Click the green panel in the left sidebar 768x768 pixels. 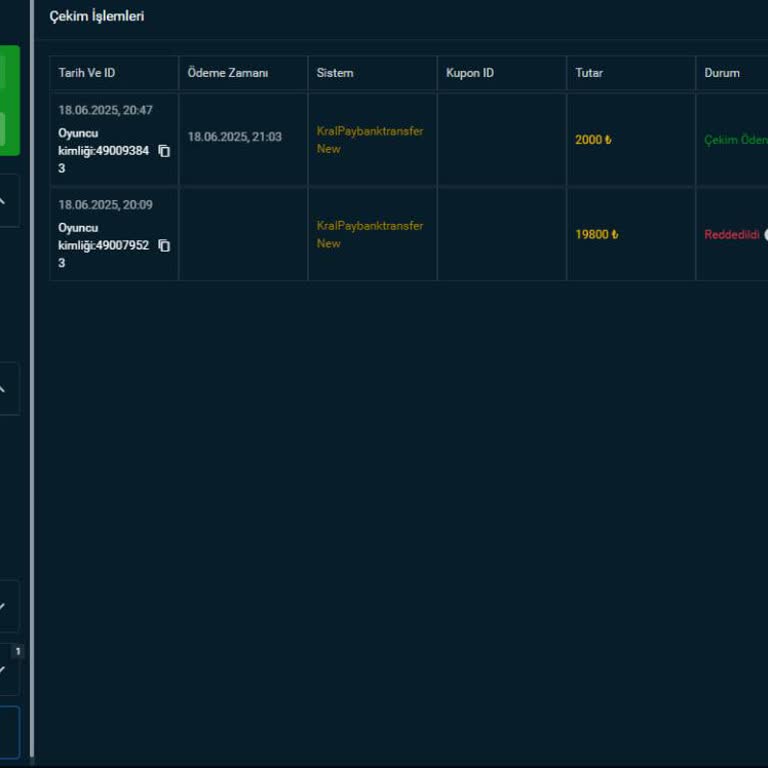click(x=9, y=100)
